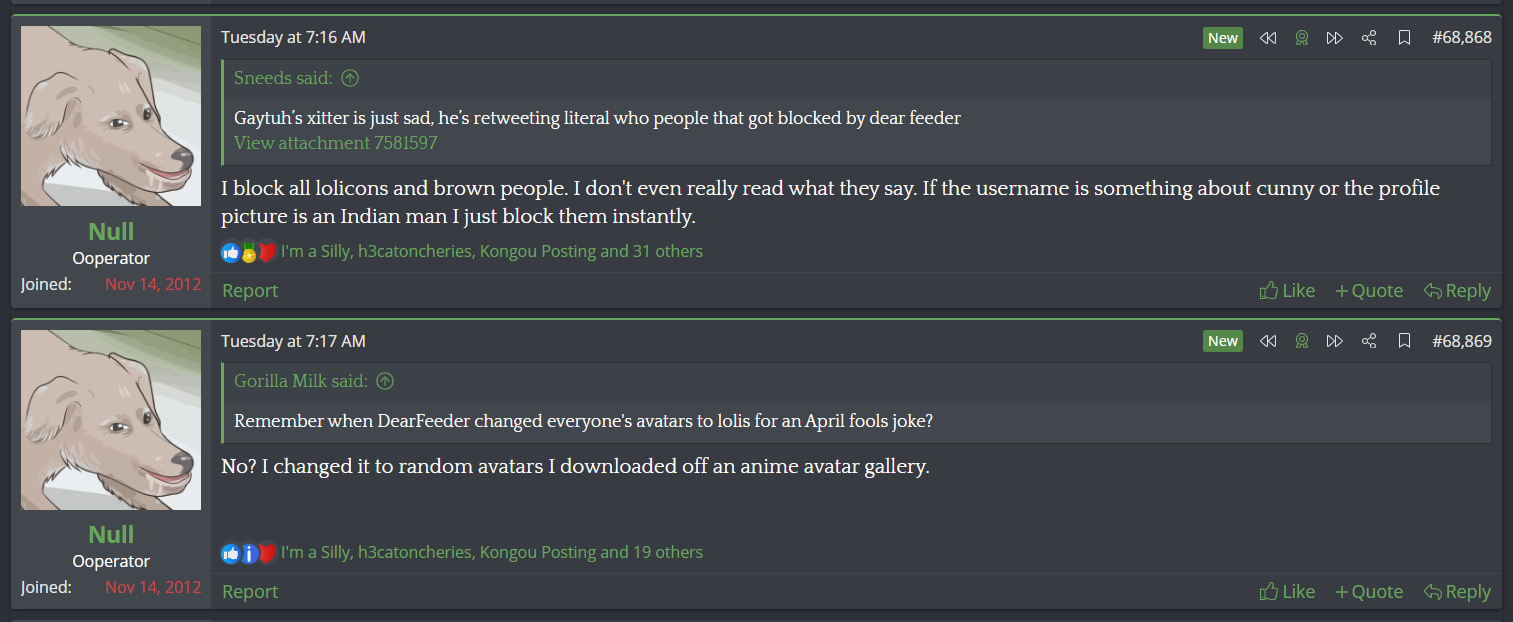Open the share icon on post #68,869
Viewport: 1513px width, 622px height.
(1369, 341)
